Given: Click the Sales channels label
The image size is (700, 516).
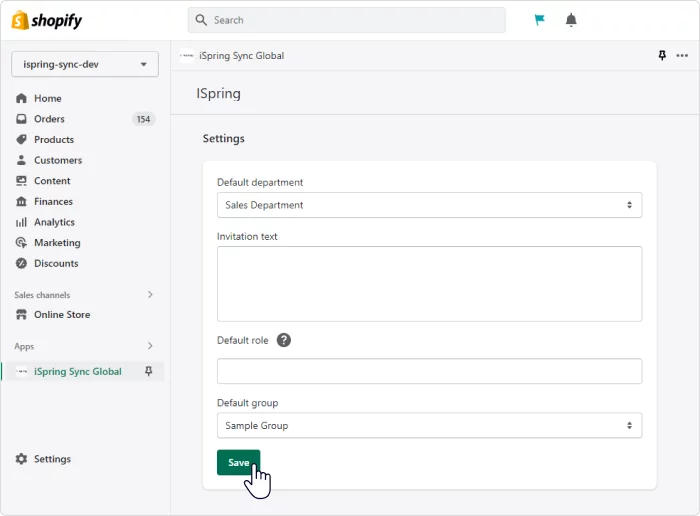Looking at the screenshot, I should pos(42,295).
